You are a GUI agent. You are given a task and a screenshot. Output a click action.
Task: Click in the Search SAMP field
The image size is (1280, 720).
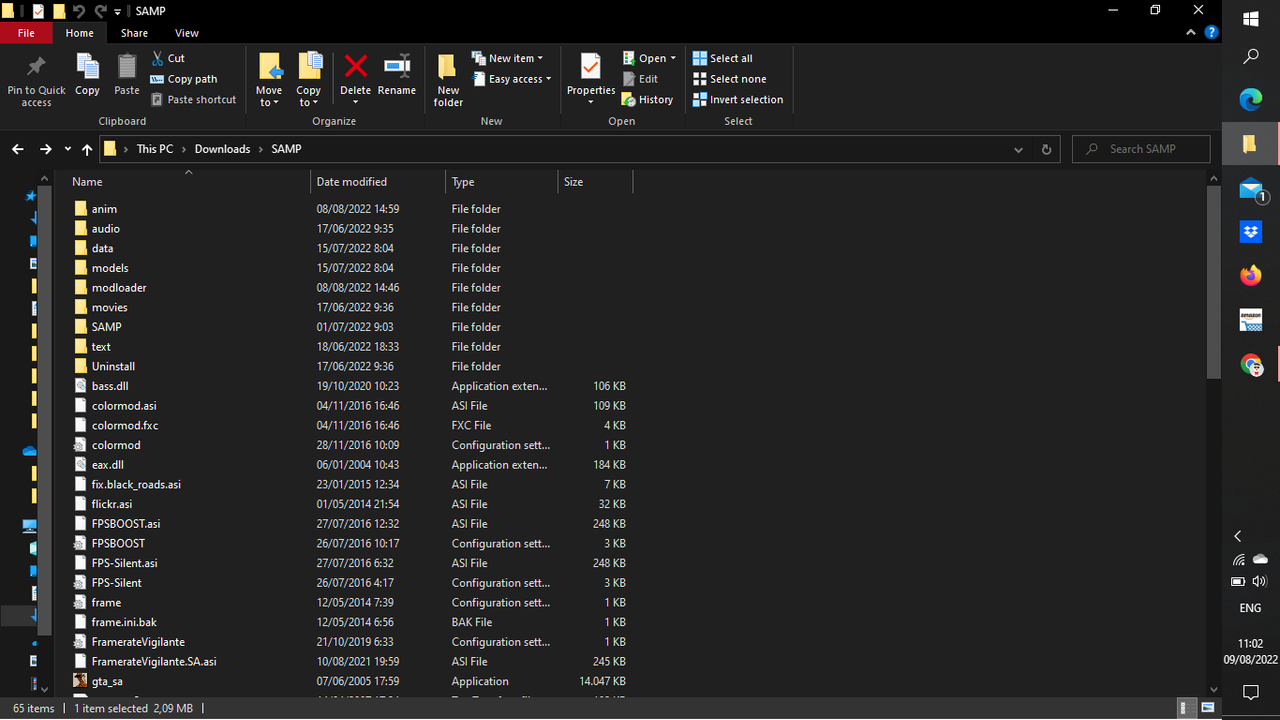tap(1141, 149)
